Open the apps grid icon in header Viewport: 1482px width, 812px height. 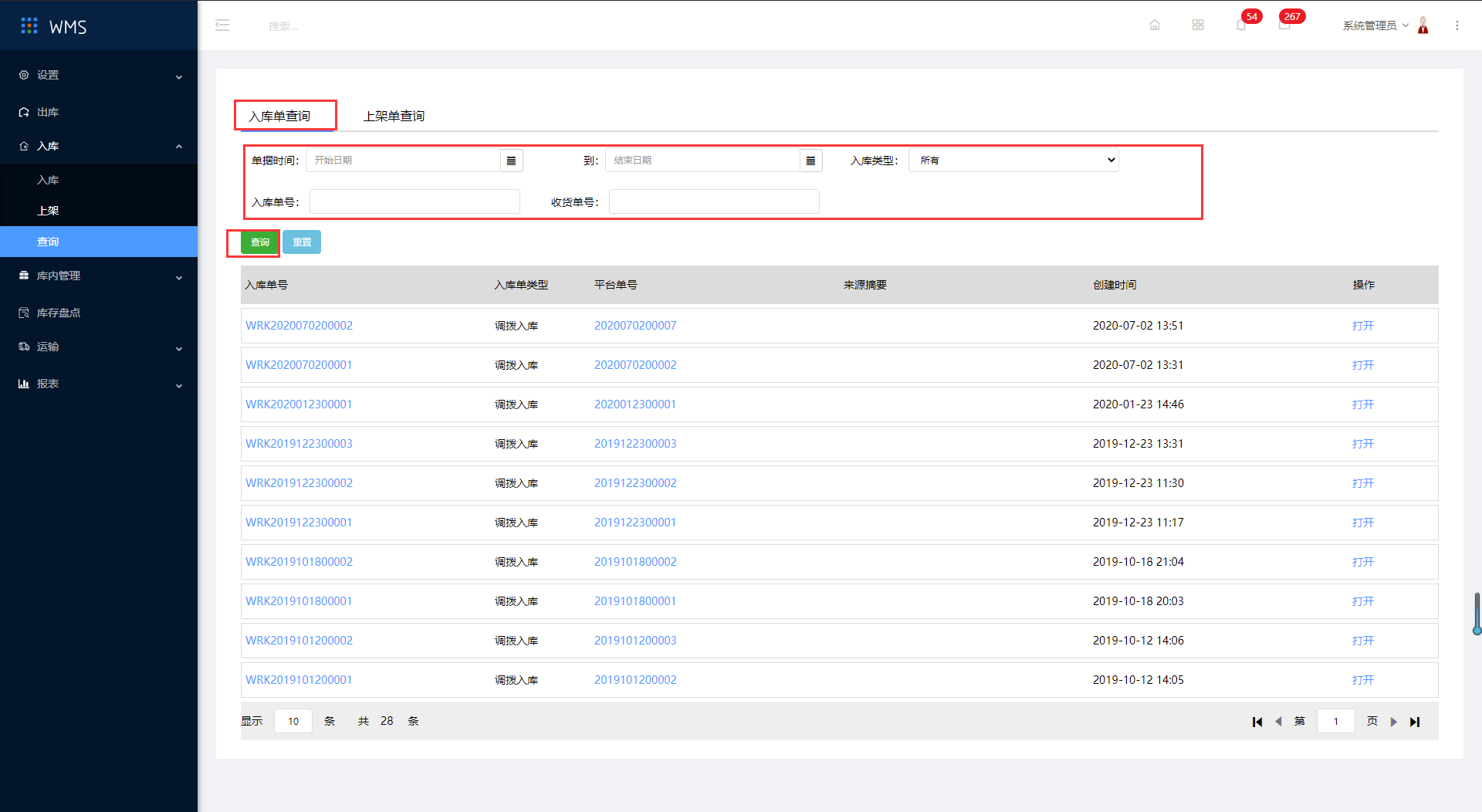click(x=1198, y=25)
